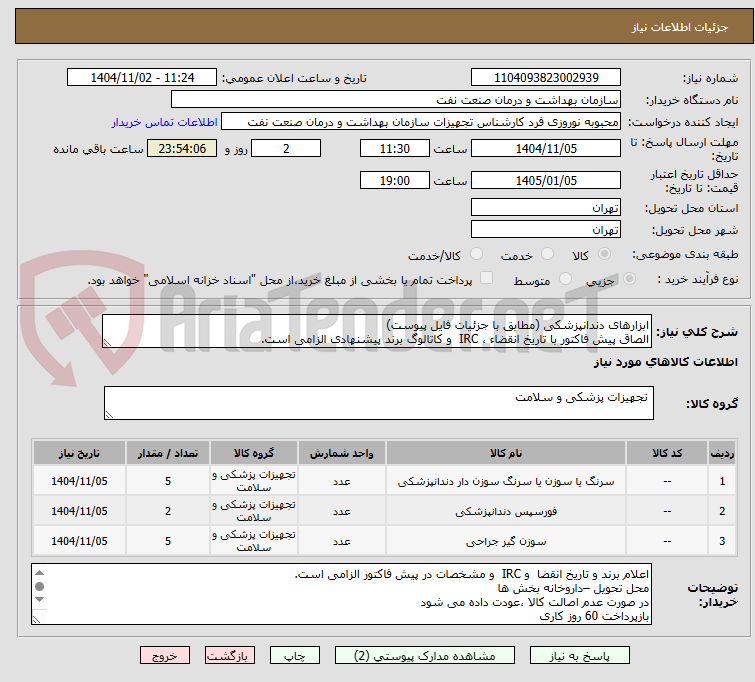
Task: Click the remaining time 23:54:06 field
Action: coord(182,148)
